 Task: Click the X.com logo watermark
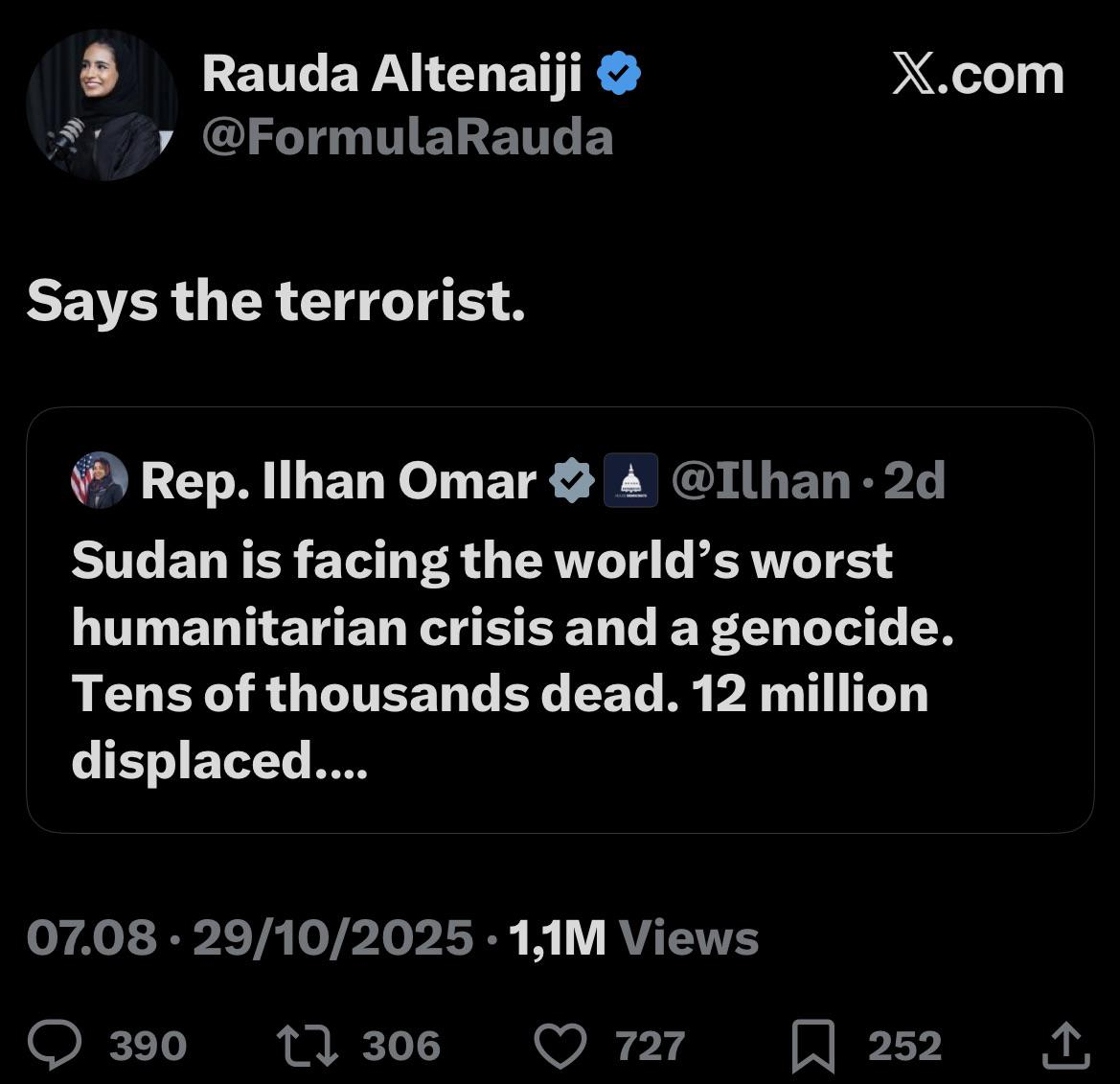coord(978,75)
